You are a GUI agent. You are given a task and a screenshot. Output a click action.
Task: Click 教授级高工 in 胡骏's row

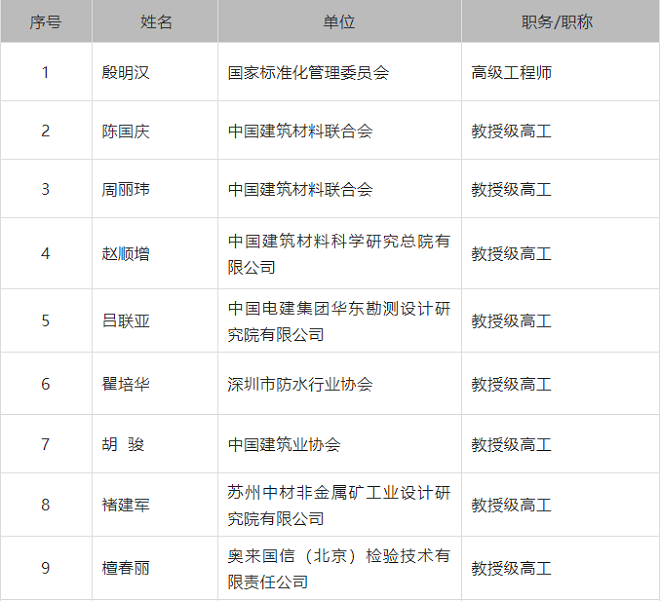tap(511, 444)
